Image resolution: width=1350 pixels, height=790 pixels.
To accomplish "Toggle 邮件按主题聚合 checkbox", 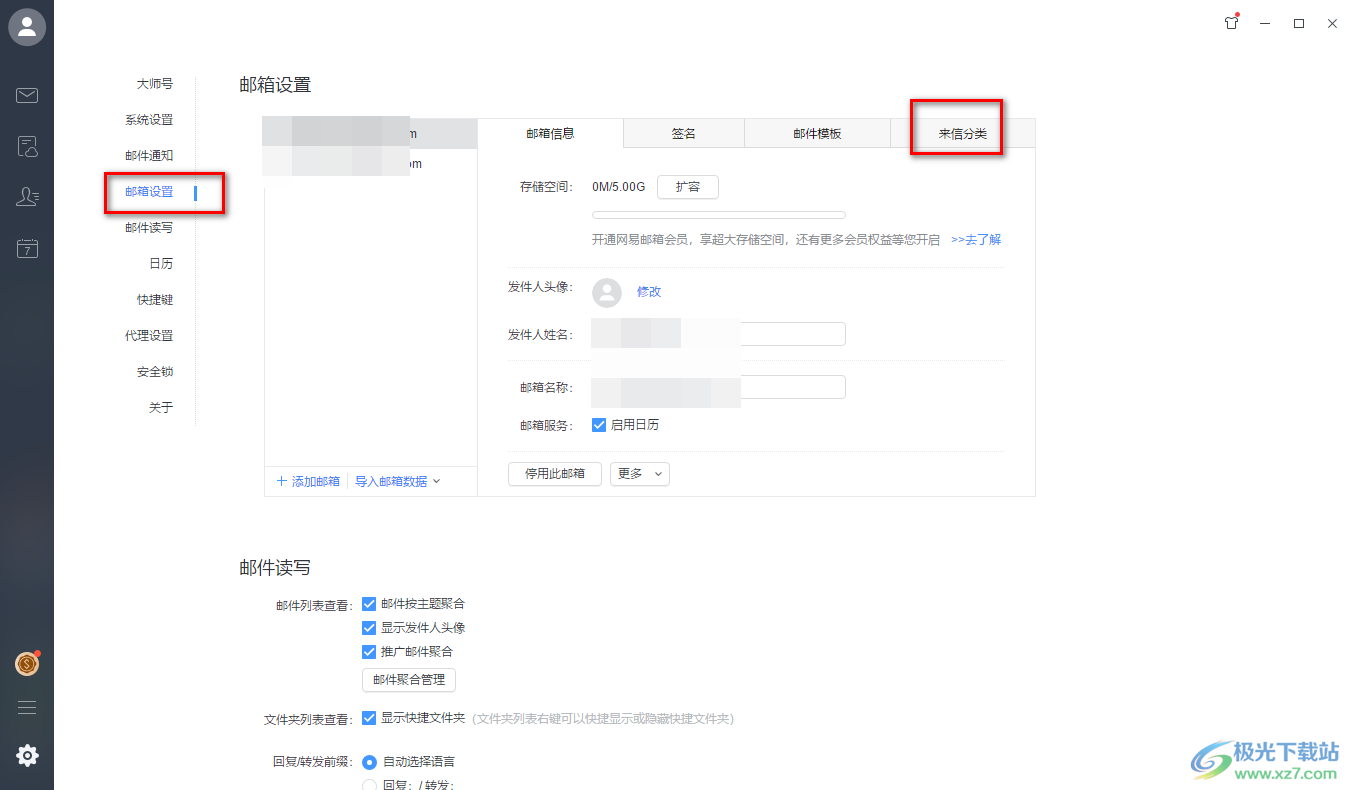I will point(369,604).
